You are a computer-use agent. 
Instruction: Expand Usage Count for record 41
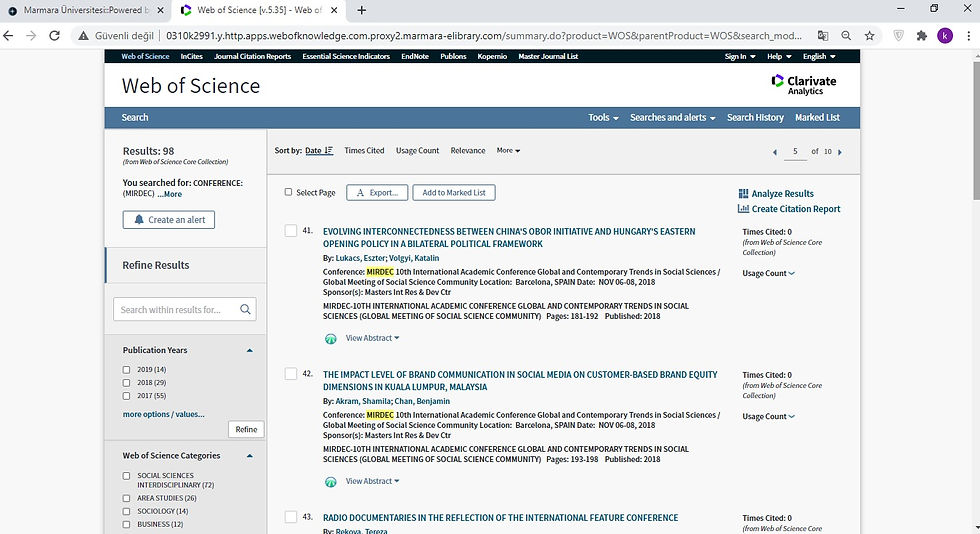(768, 273)
